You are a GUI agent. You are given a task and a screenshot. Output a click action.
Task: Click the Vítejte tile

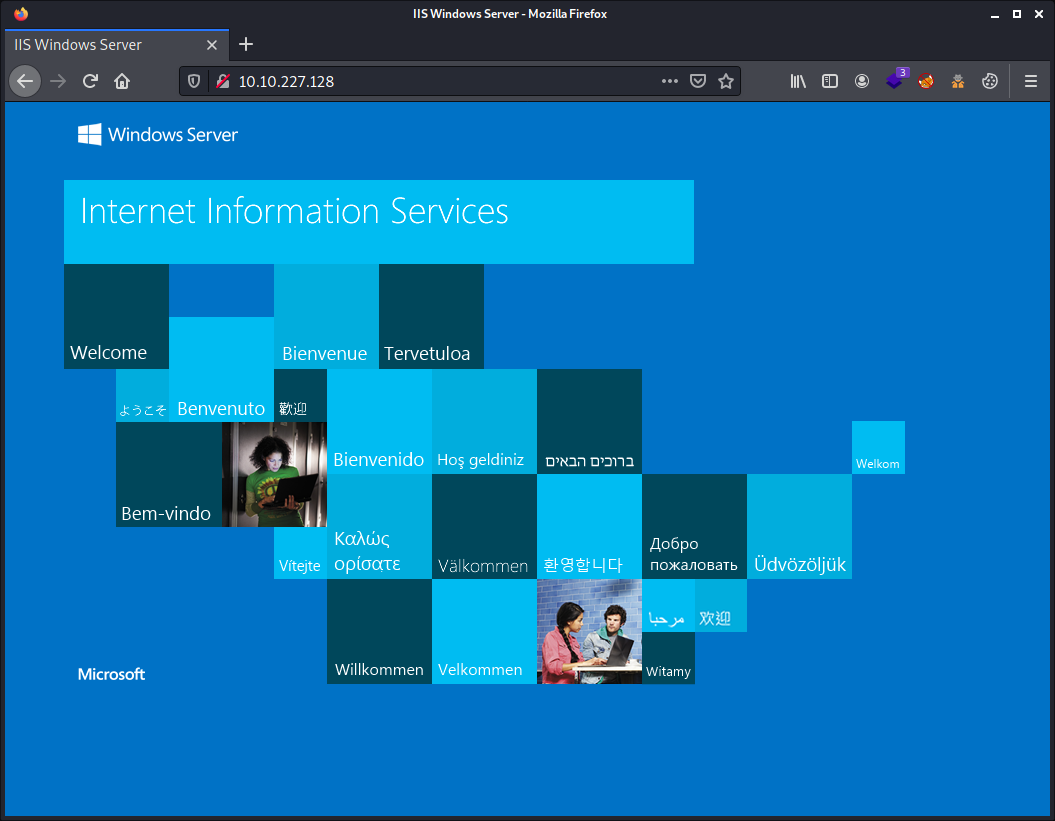[x=300, y=552]
